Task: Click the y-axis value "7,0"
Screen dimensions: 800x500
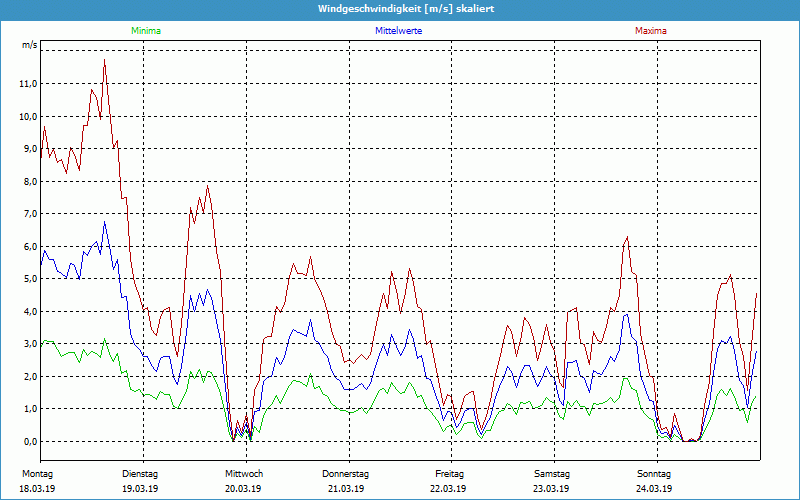Action: point(30,214)
